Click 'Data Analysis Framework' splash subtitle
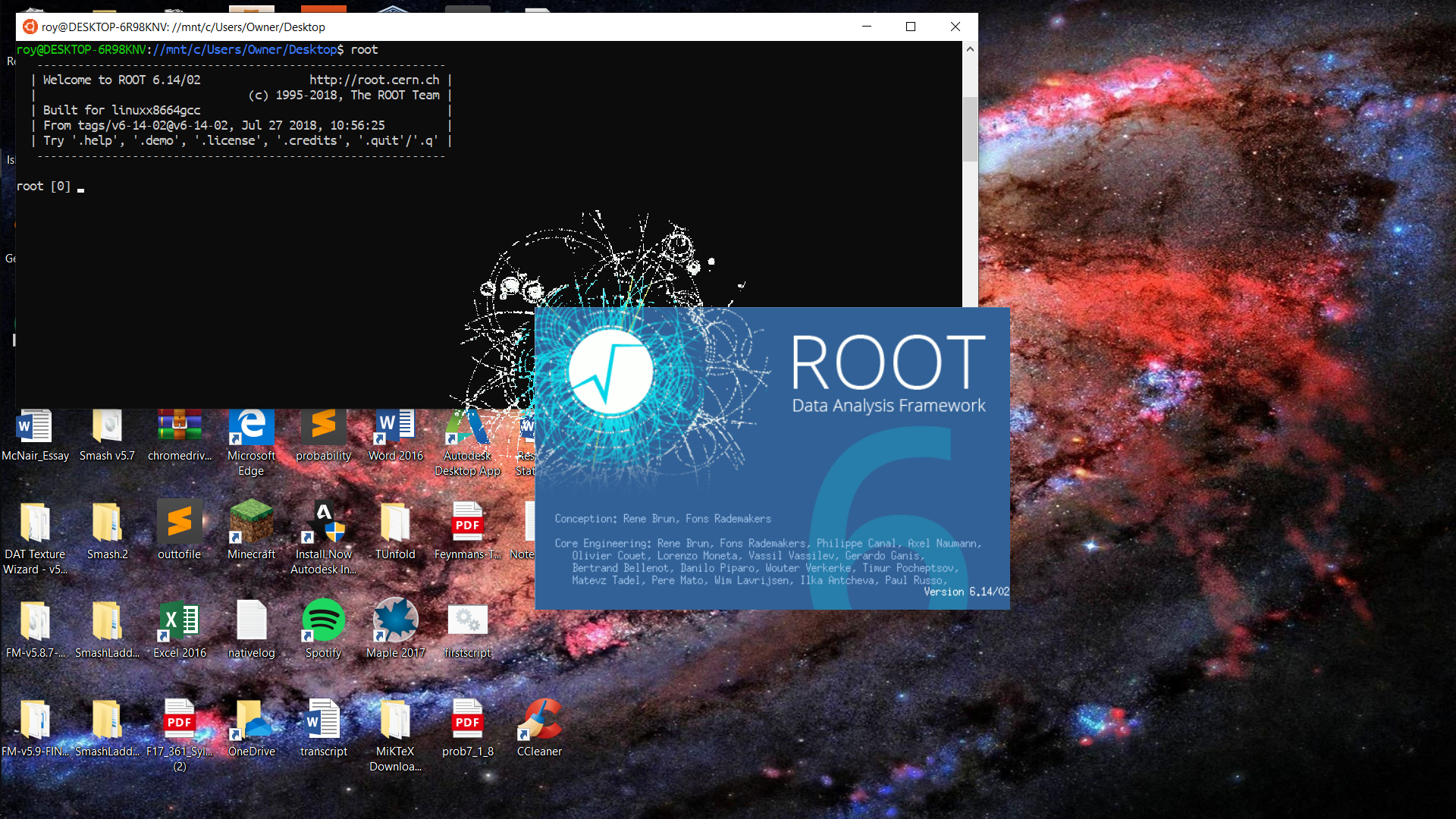Screen dimensions: 1456x819 pyautogui.click(x=889, y=406)
